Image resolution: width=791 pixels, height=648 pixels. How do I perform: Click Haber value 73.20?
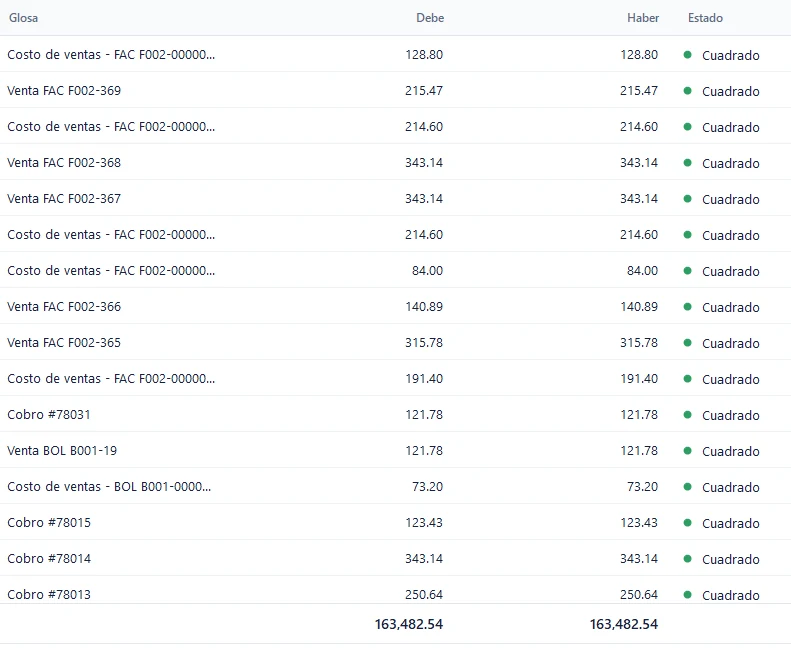pyautogui.click(x=642, y=487)
